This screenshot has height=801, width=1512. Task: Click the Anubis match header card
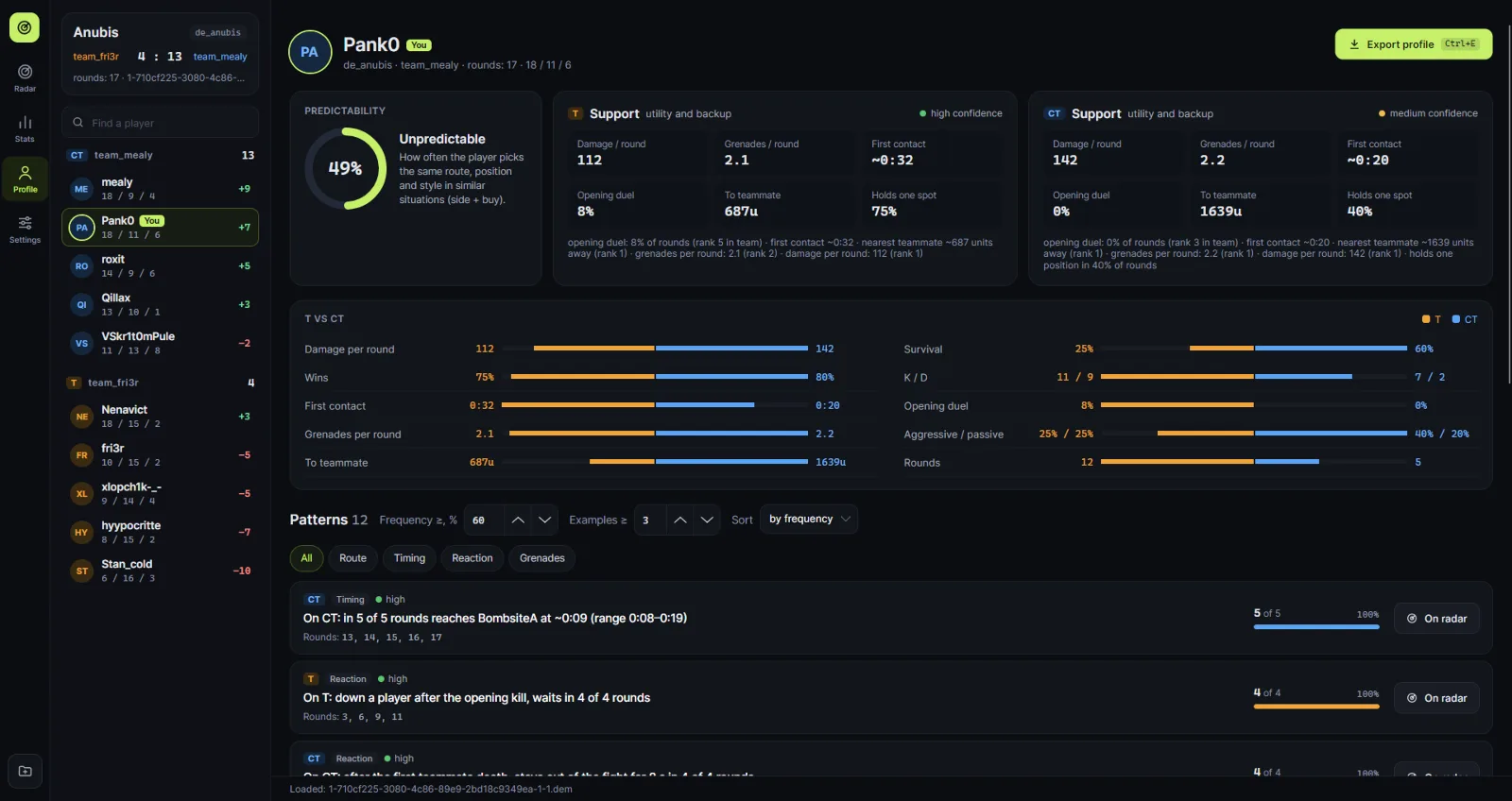click(161, 54)
